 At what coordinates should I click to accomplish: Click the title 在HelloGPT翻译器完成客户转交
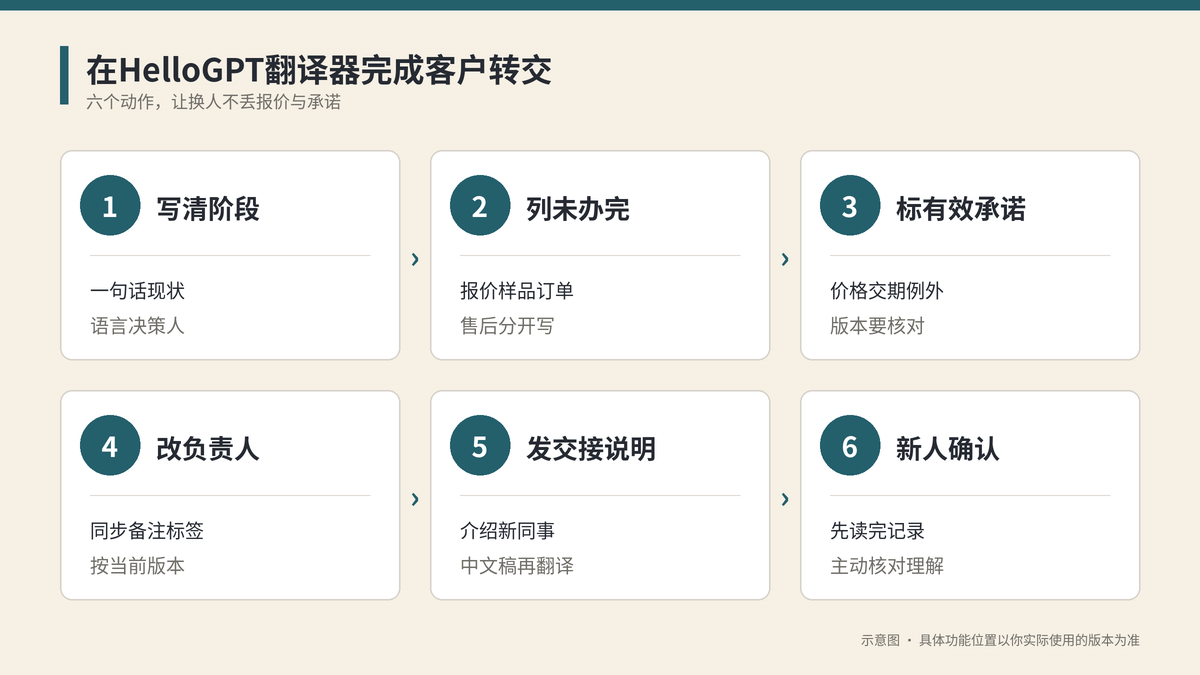pyautogui.click(x=319, y=70)
